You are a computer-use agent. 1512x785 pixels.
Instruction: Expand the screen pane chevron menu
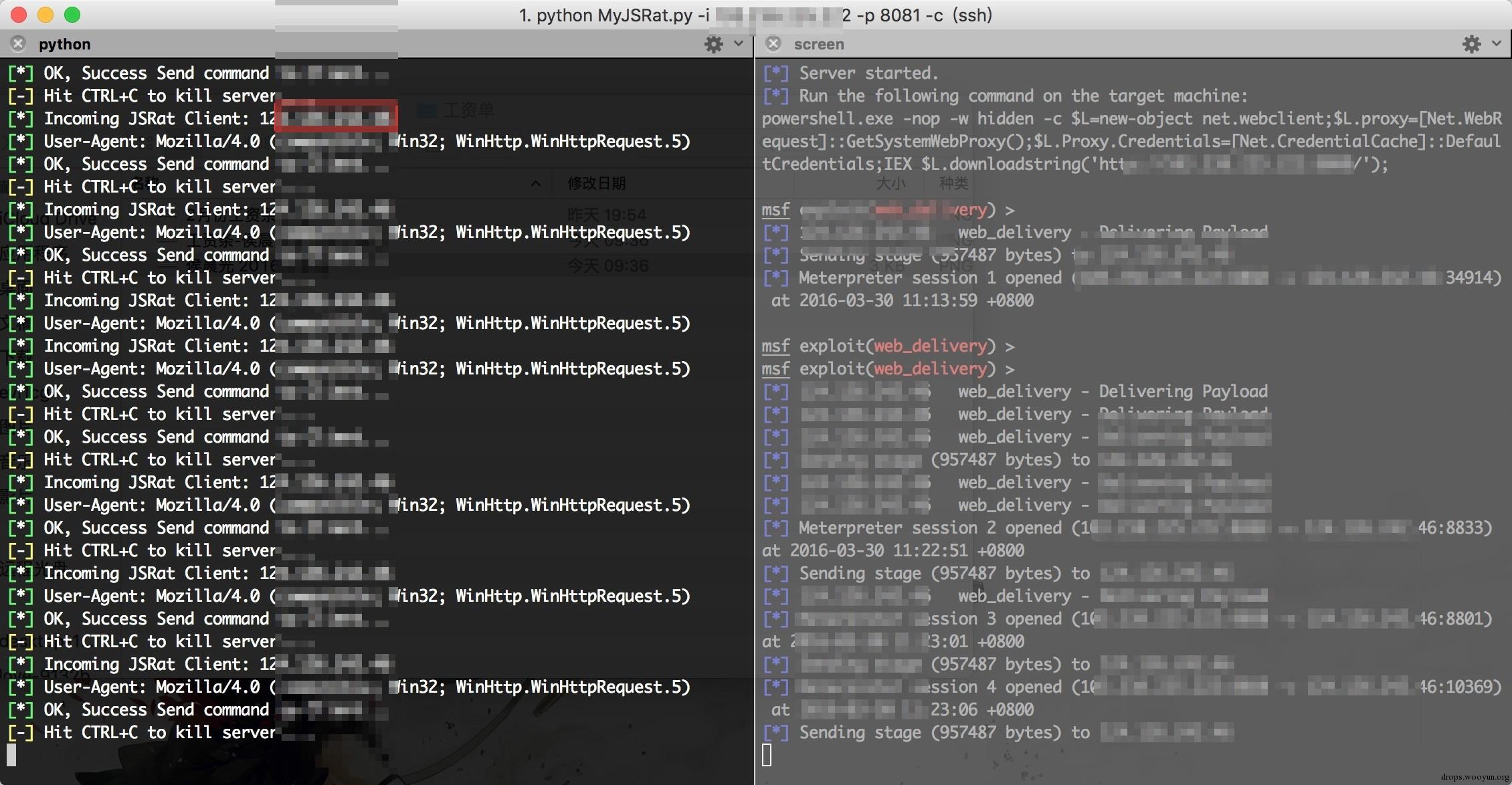pos(1497,44)
